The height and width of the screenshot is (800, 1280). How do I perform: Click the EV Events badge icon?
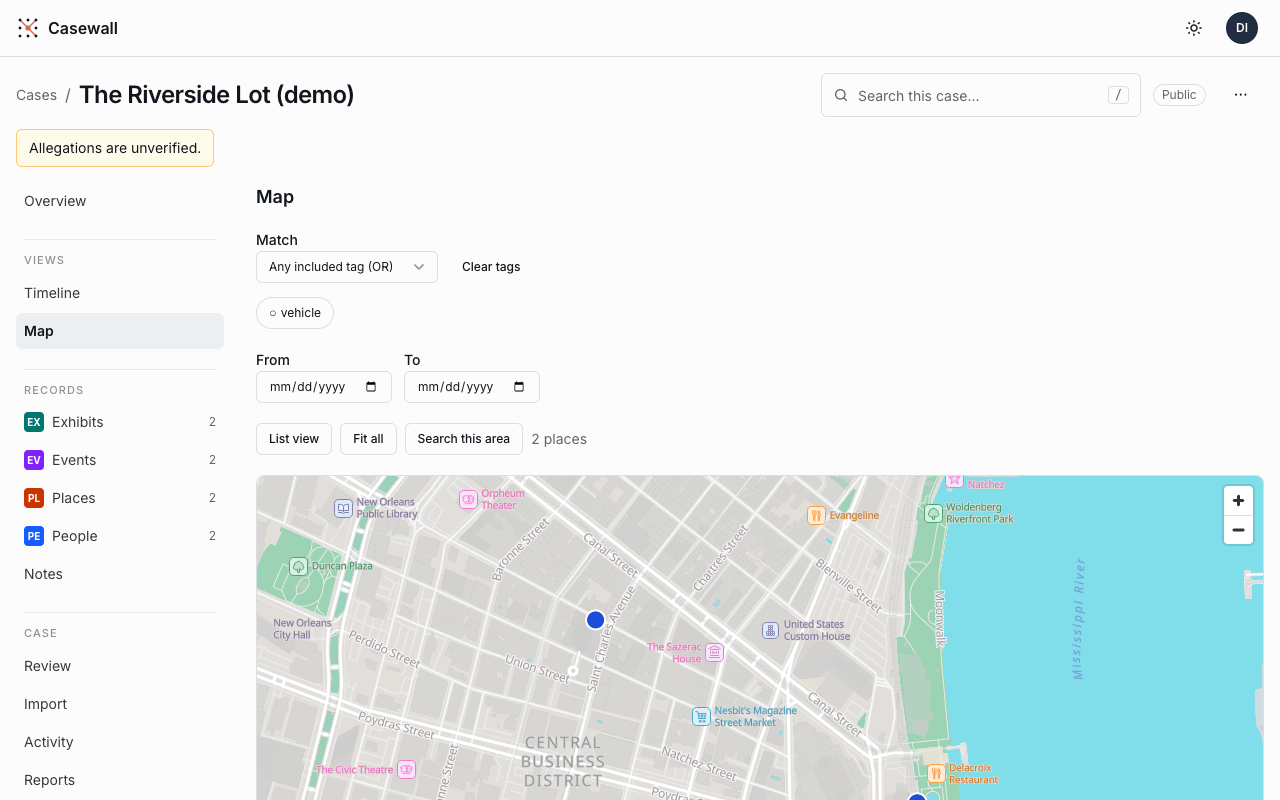[34, 460]
